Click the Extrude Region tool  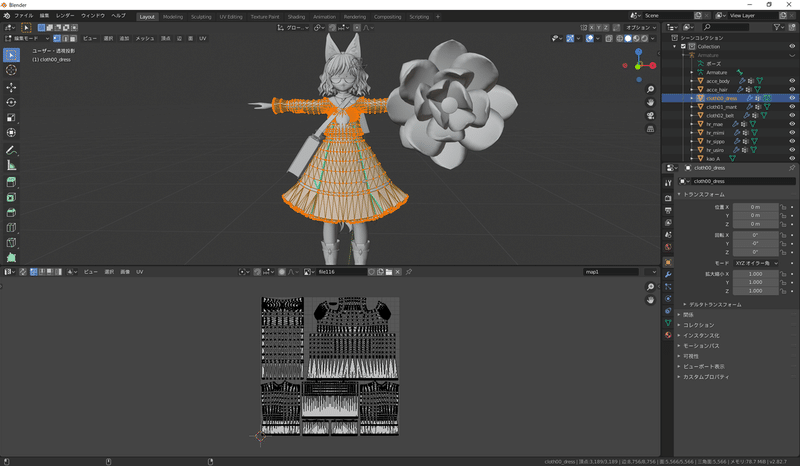(11, 181)
